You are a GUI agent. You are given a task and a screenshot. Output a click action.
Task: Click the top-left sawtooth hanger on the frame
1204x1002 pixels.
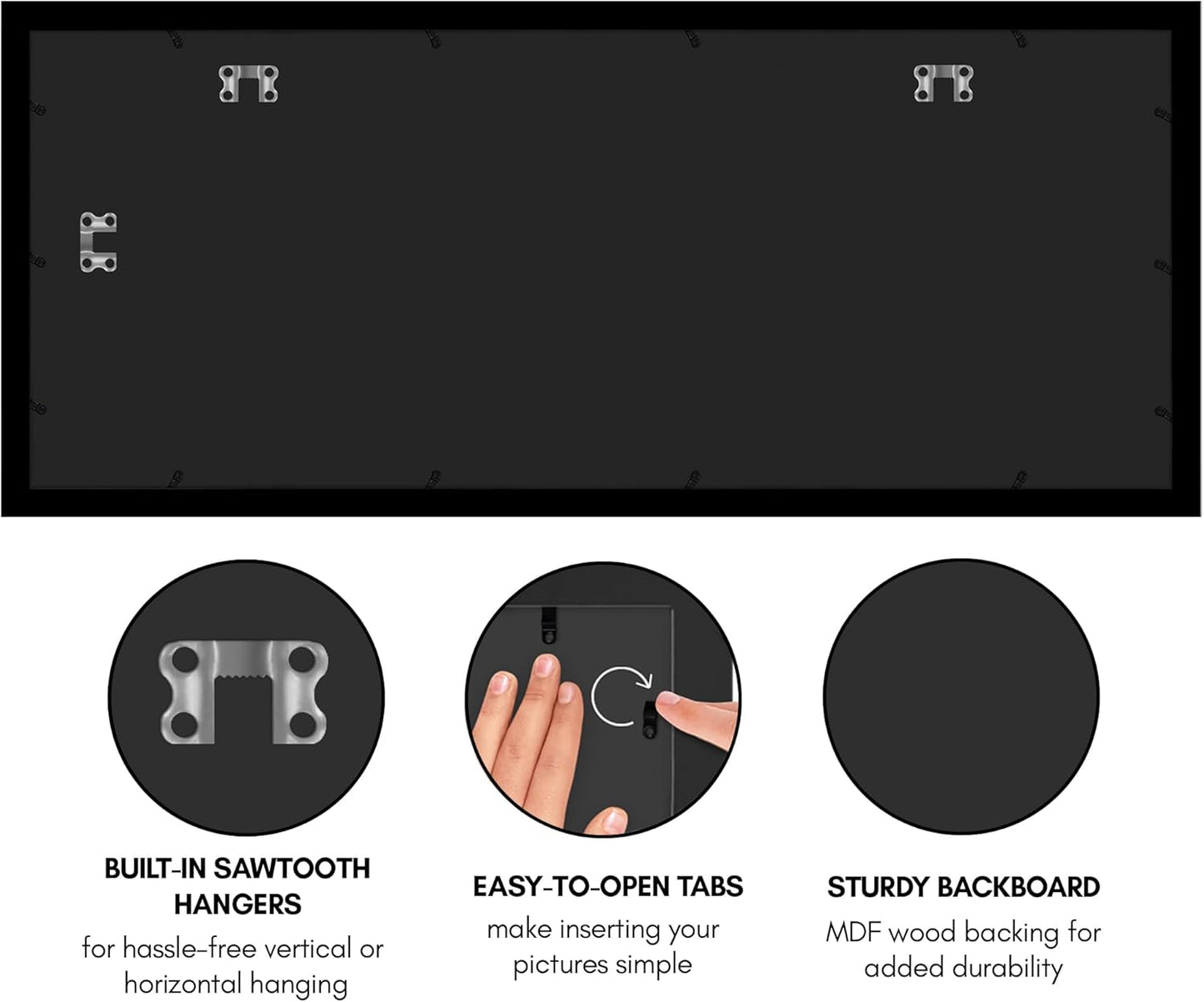click(248, 84)
